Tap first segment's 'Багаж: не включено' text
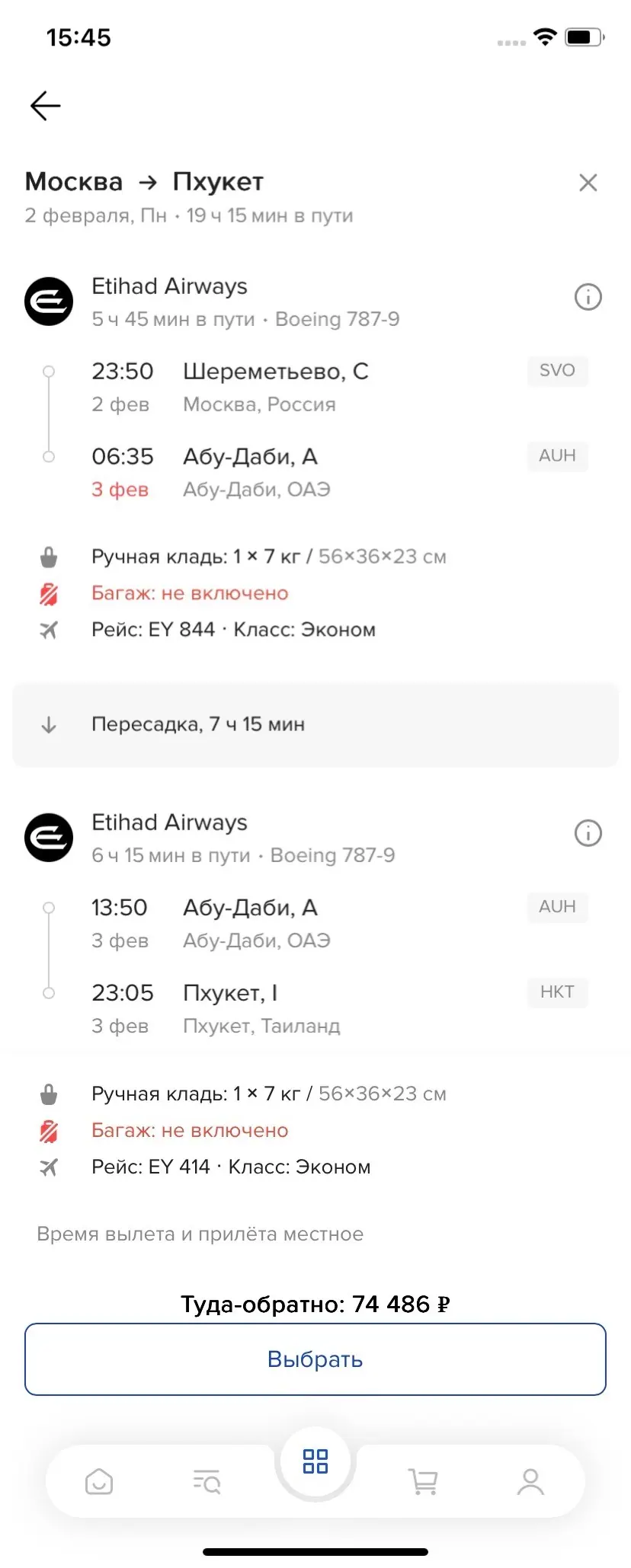 click(190, 593)
